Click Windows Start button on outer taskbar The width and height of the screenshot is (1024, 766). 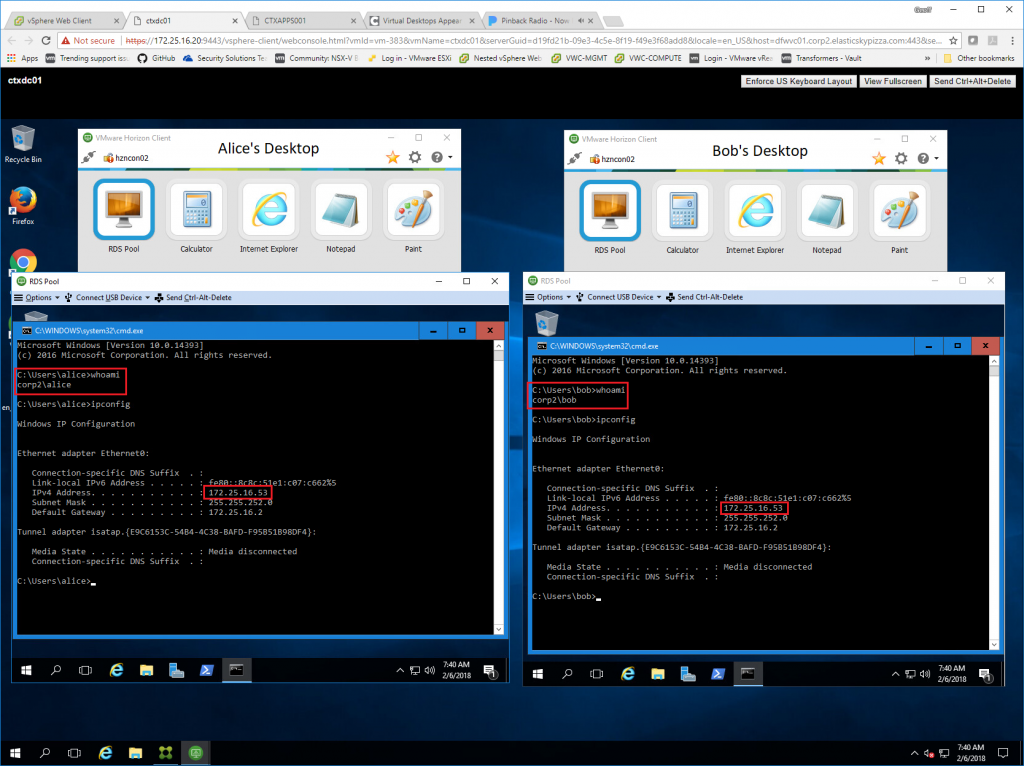pos(14,751)
